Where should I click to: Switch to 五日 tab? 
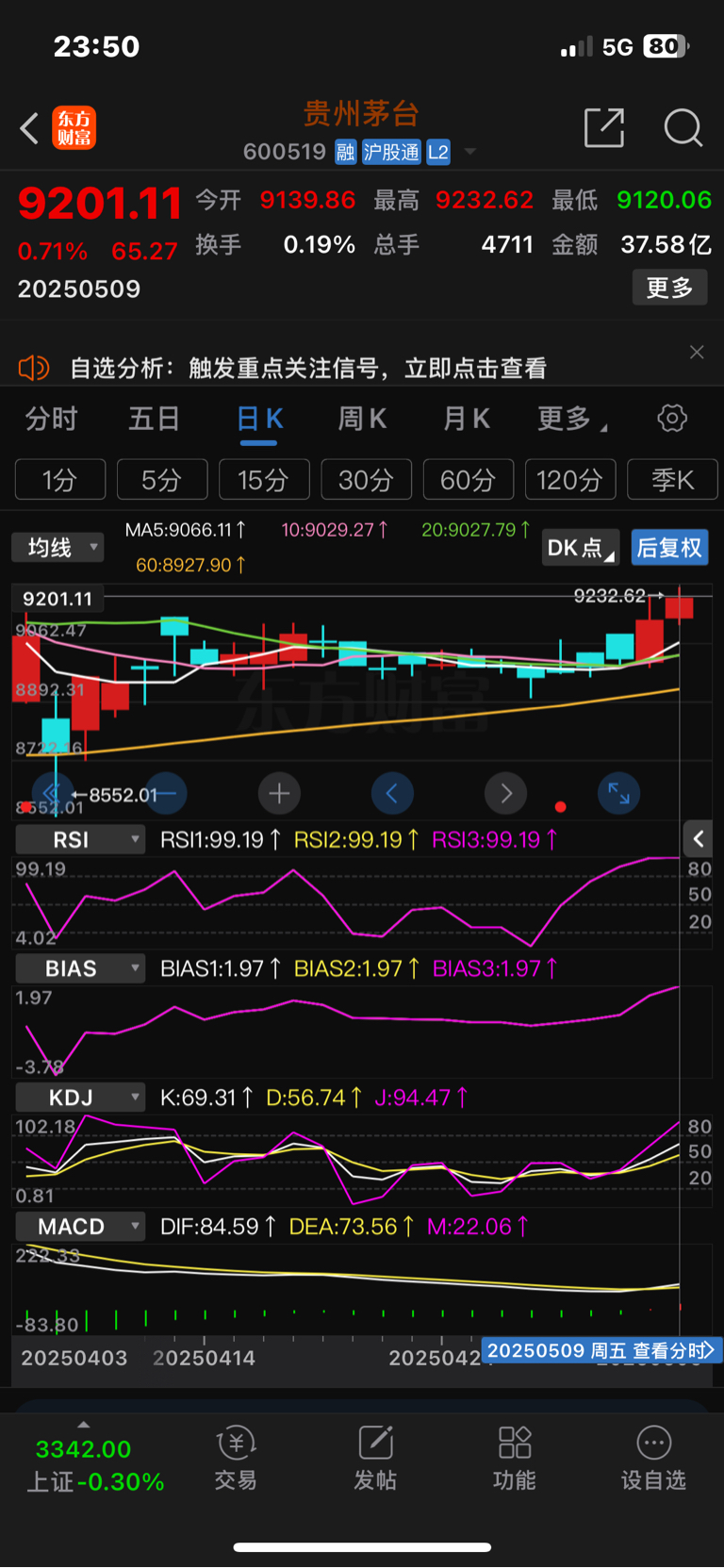tap(154, 419)
